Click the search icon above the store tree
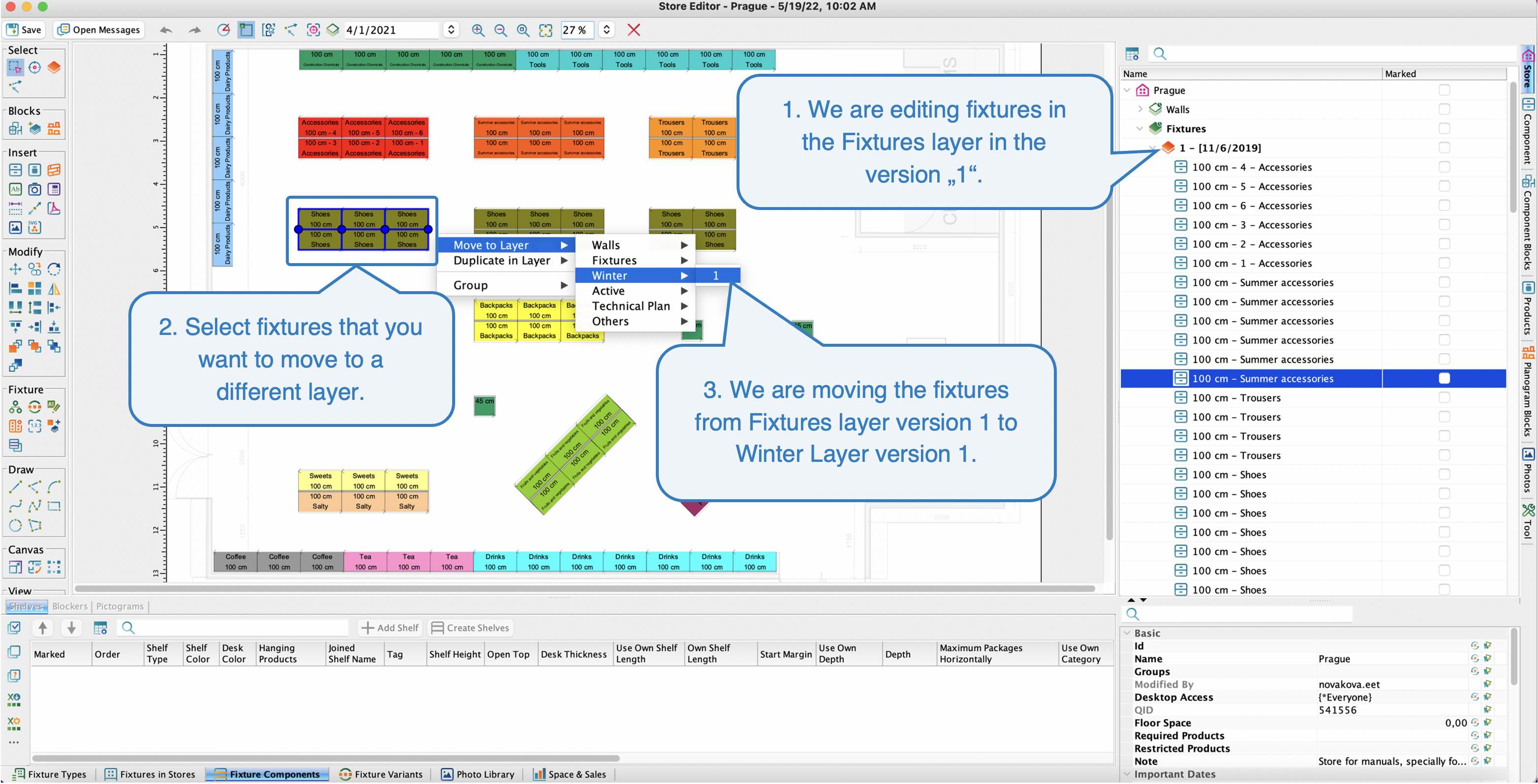The height and width of the screenshot is (784, 1538). click(1160, 54)
